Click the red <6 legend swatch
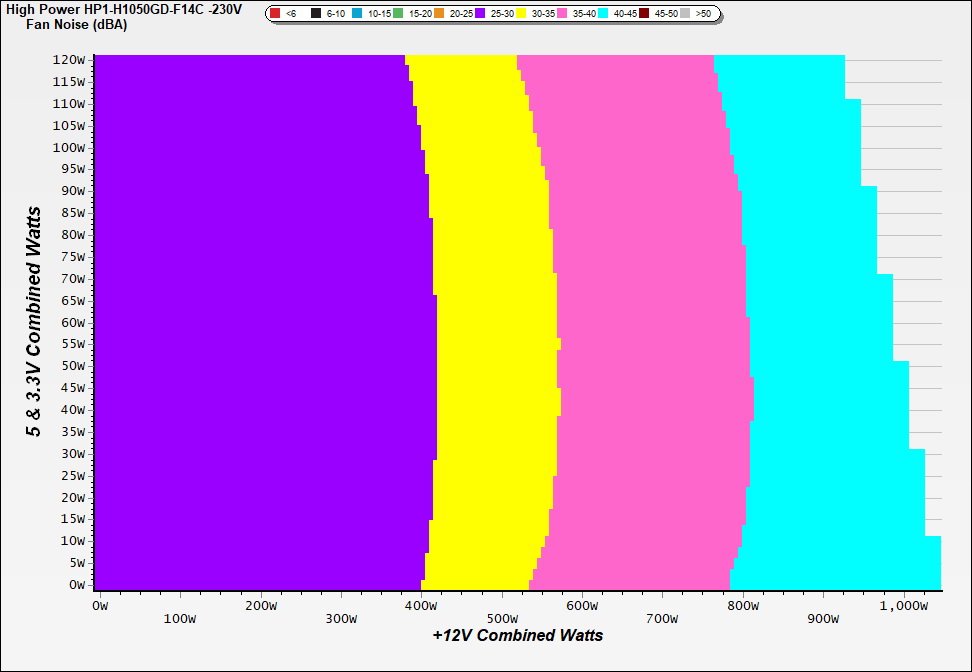The width and height of the screenshot is (972, 672). (275, 14)
